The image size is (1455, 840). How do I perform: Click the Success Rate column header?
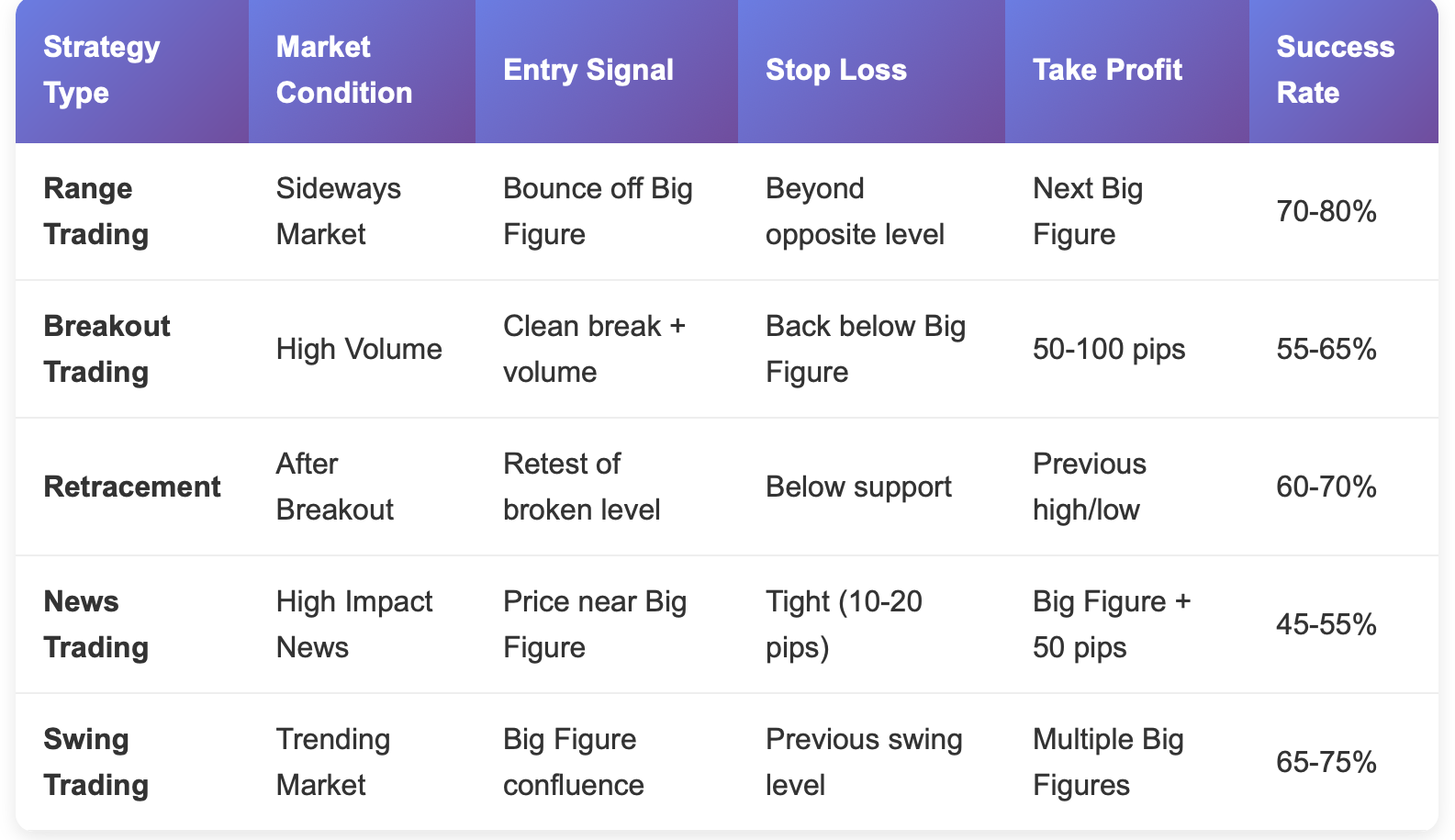coord(1344,70)
